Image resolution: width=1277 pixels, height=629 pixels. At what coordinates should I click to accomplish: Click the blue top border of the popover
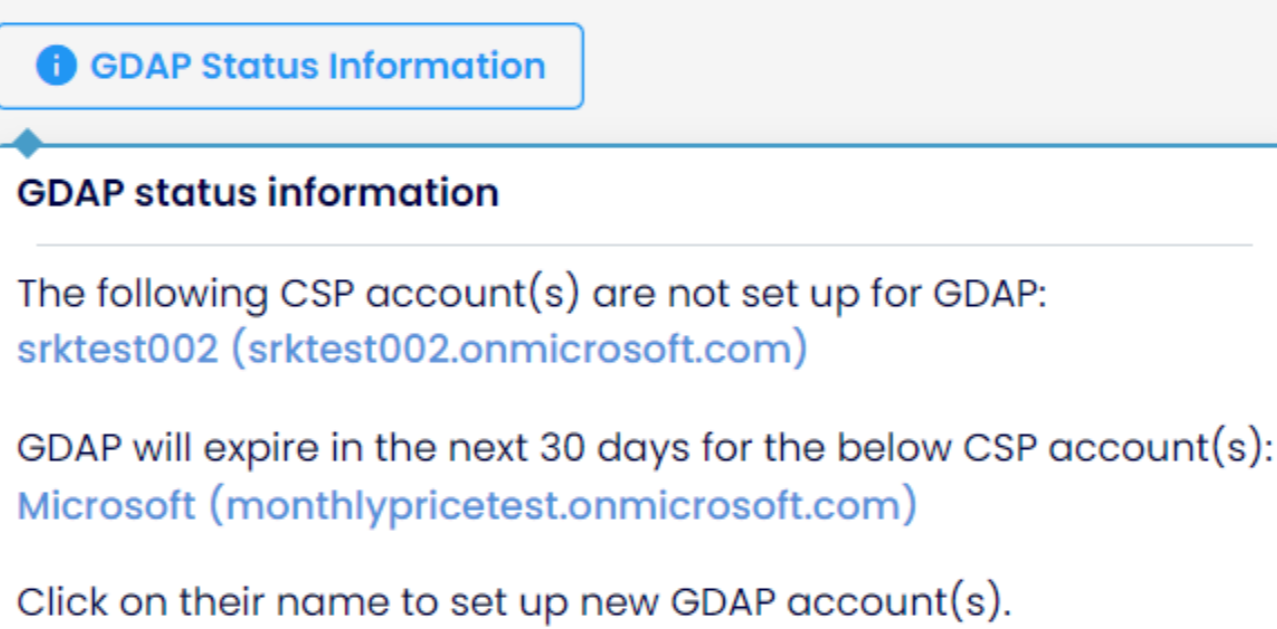click(660, 146)
